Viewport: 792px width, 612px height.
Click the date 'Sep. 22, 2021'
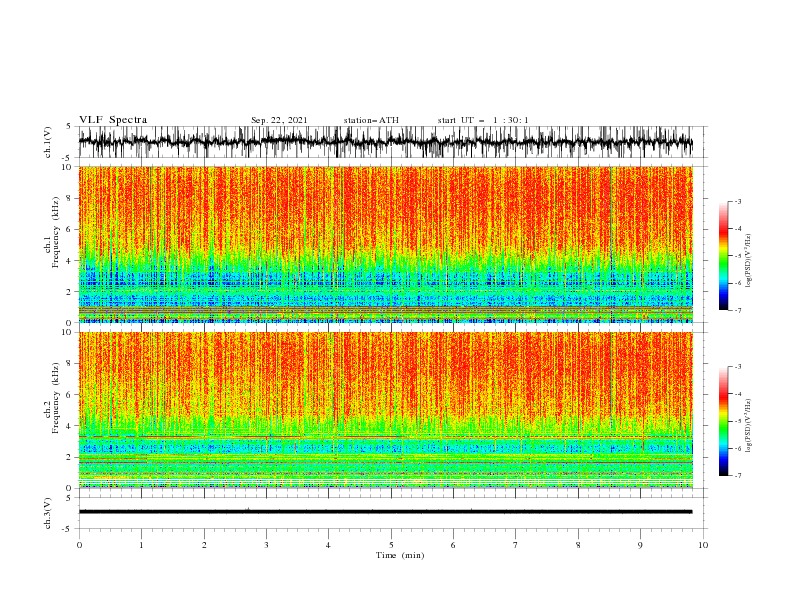tap(279, 120)
